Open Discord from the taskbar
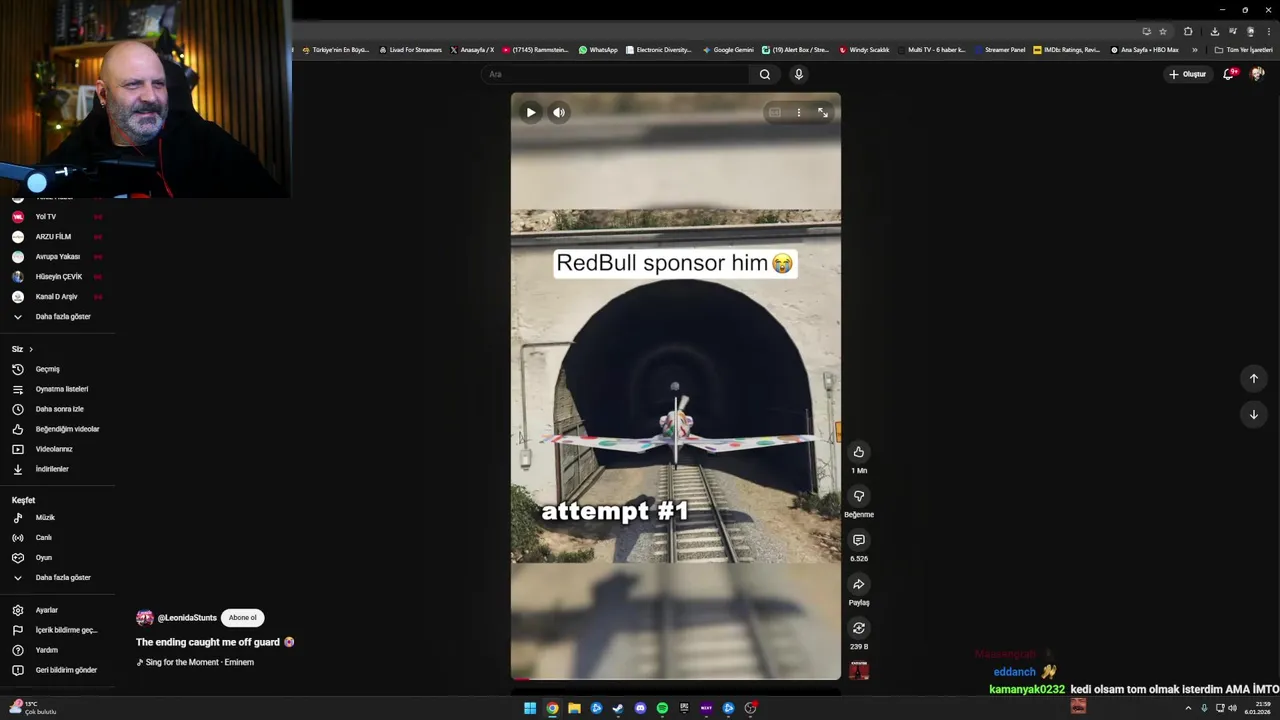 coord(640,708)
